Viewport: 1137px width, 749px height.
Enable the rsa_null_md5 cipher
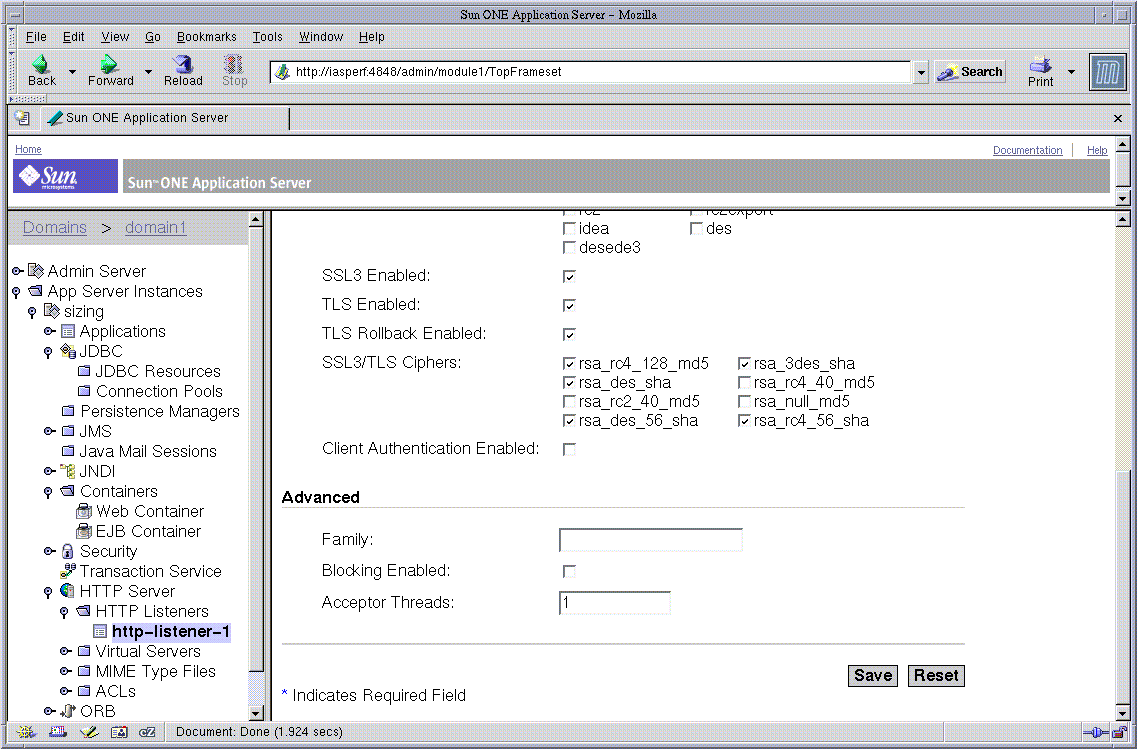(x=744, y=401)
